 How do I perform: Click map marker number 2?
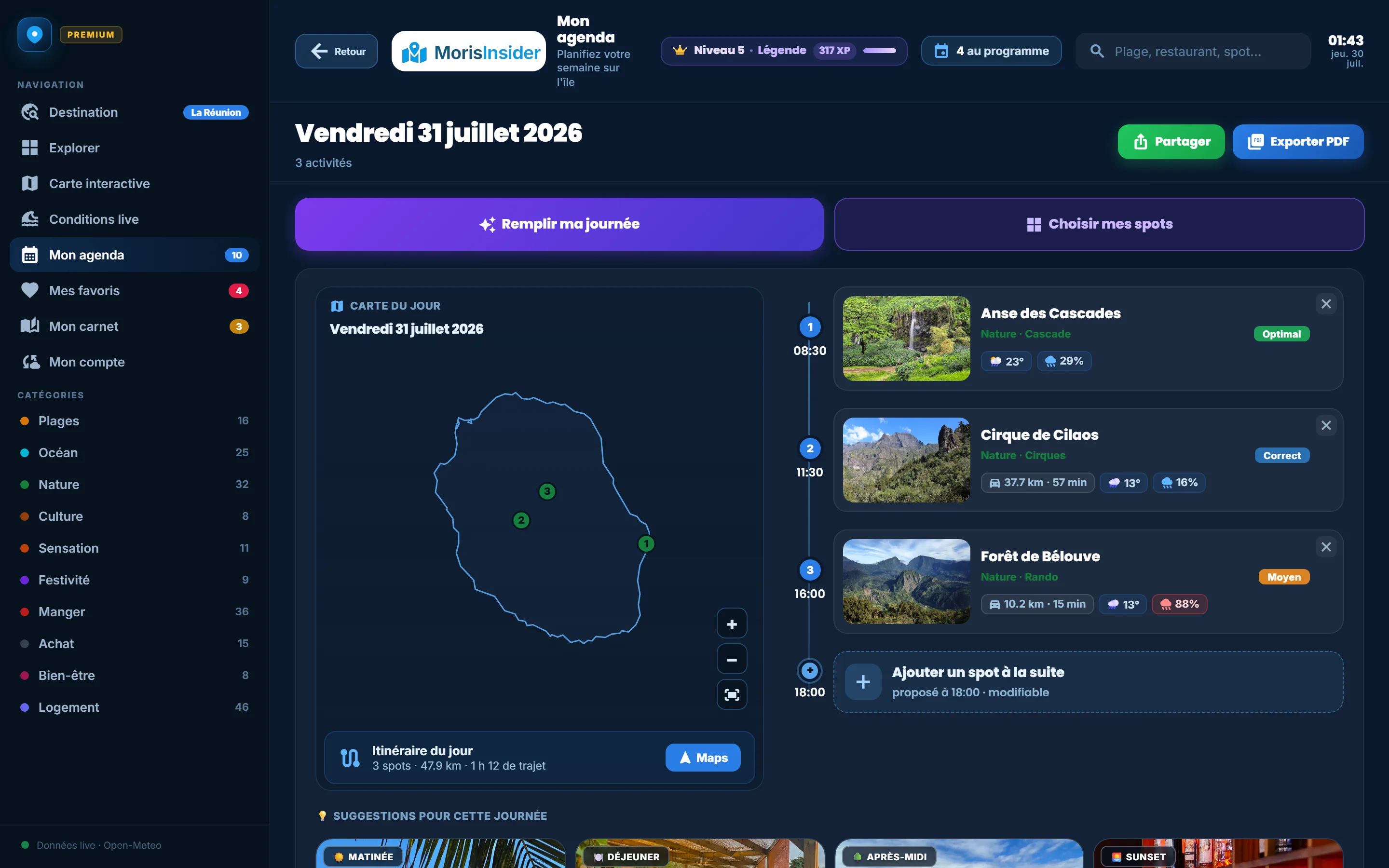(520, 520)
